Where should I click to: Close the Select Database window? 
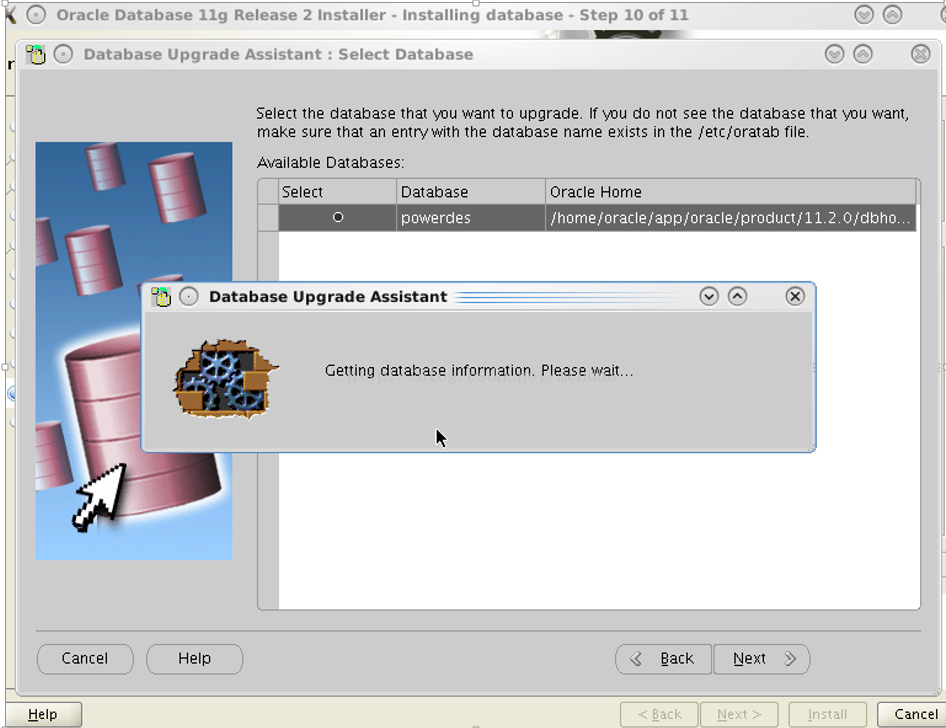point(920,54)
